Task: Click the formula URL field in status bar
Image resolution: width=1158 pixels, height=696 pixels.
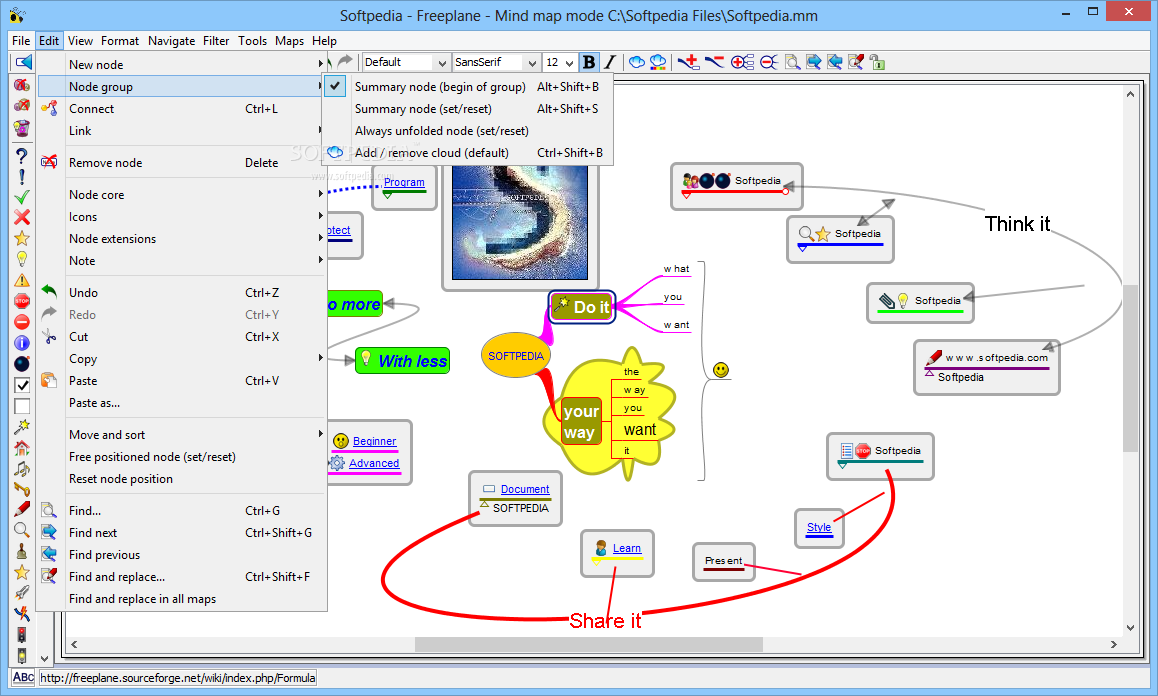Action: (x=177, y=678)
